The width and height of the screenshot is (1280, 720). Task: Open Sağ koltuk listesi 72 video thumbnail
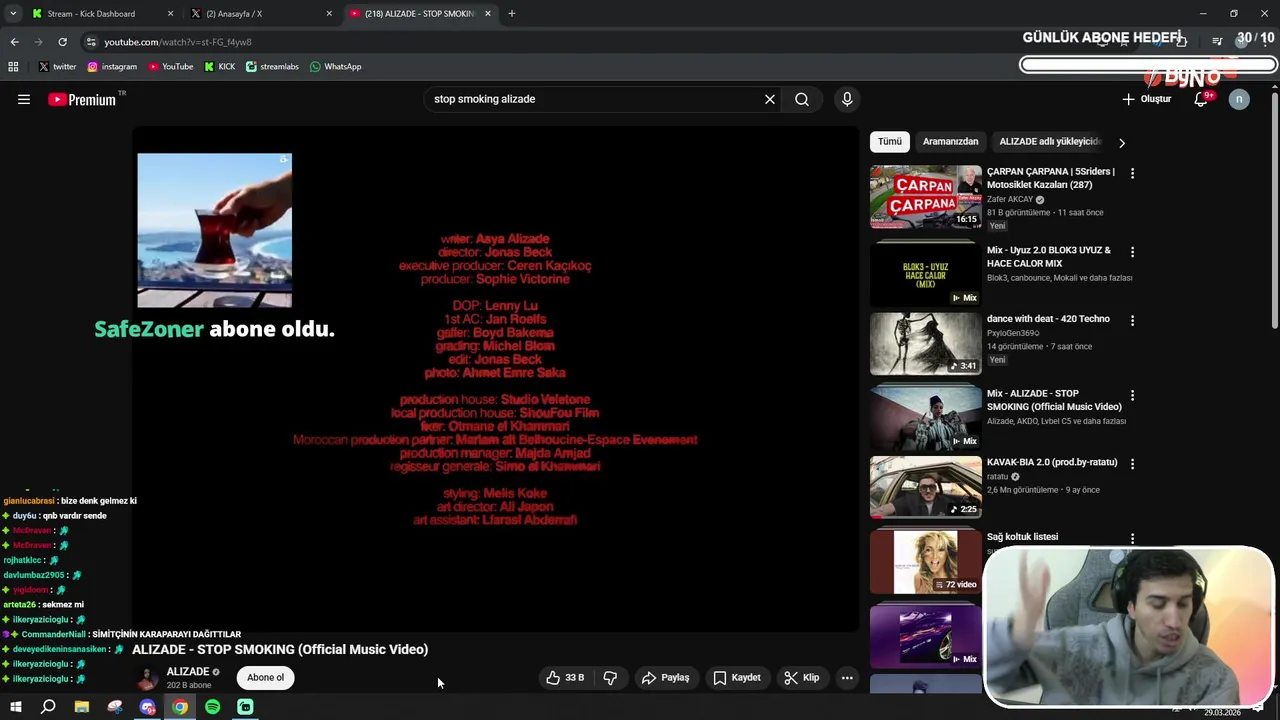926,562
